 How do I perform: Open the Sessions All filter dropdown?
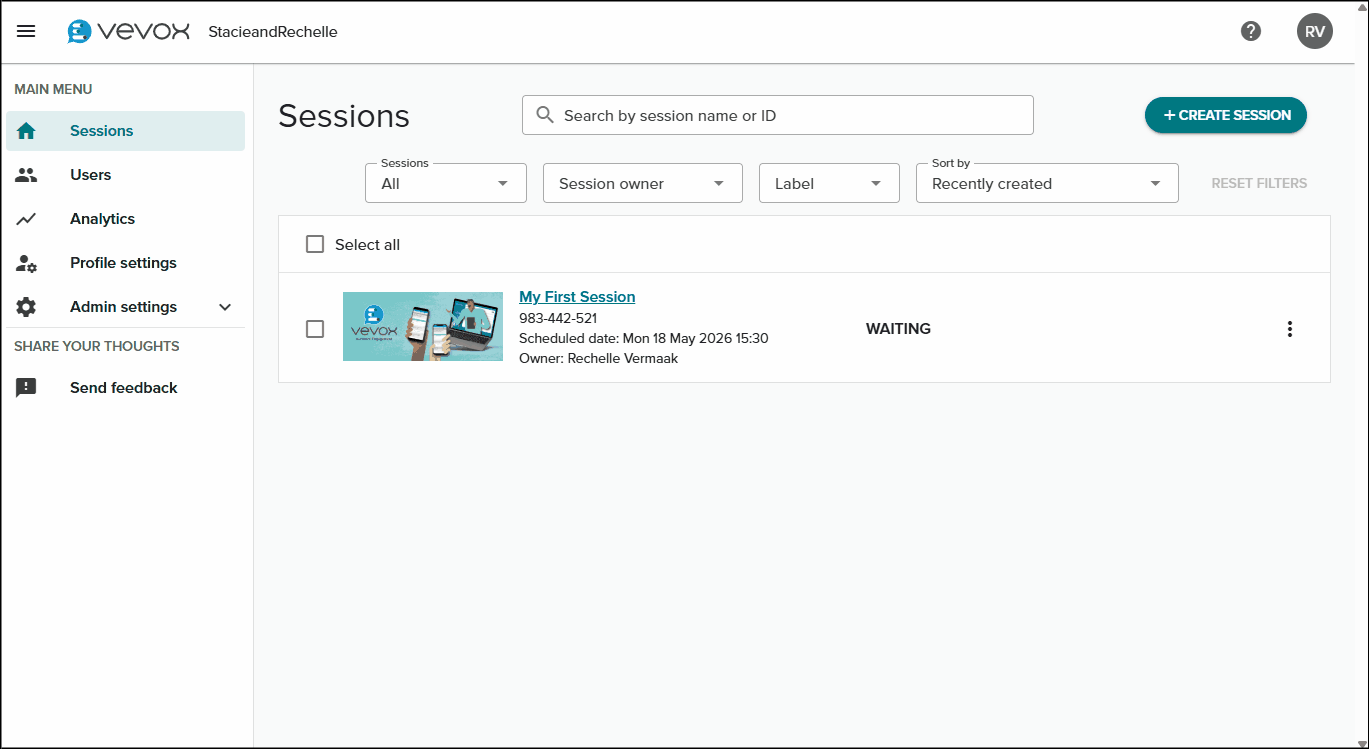[446, 183]
